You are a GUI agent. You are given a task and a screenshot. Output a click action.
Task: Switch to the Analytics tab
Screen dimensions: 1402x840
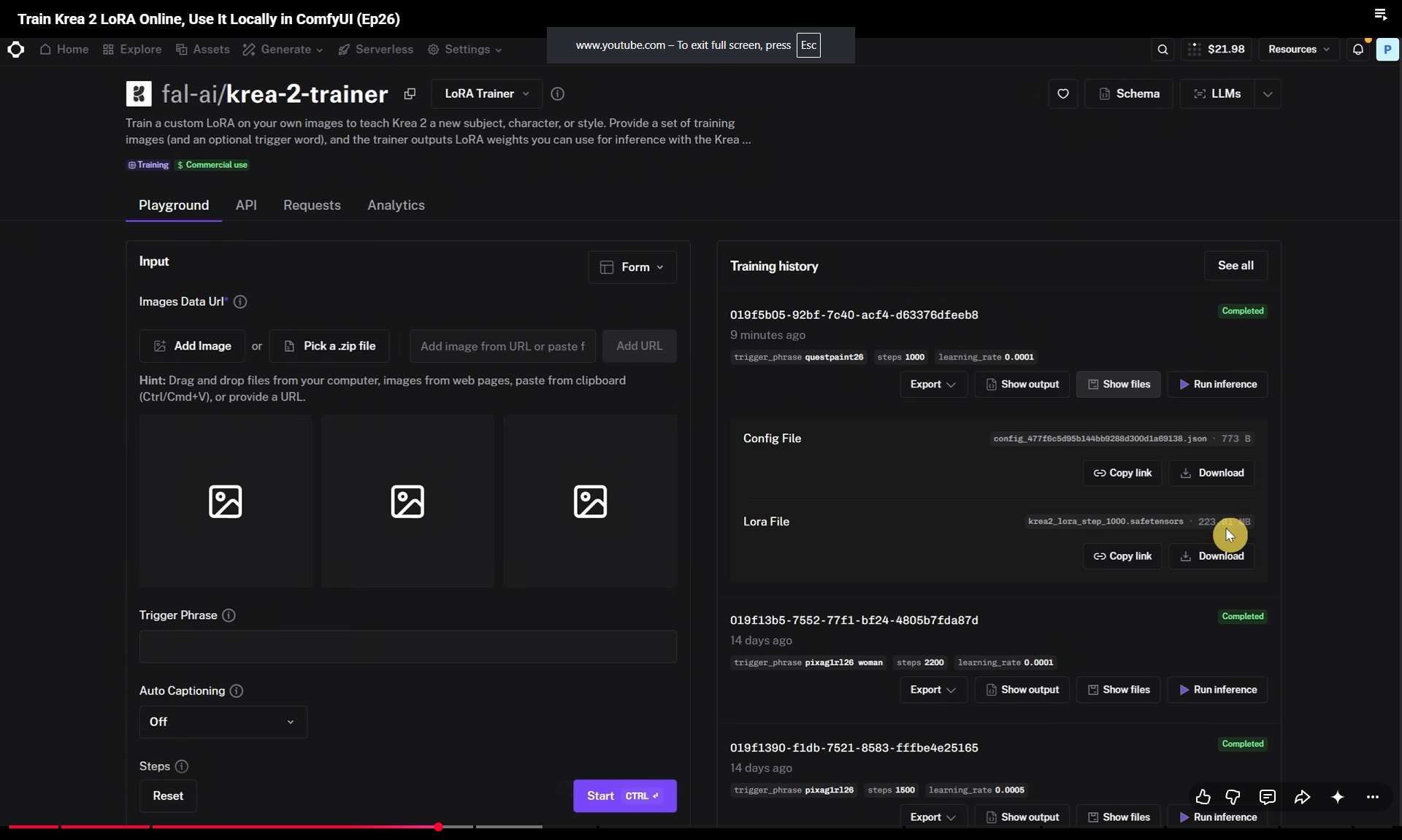(396, 205)
